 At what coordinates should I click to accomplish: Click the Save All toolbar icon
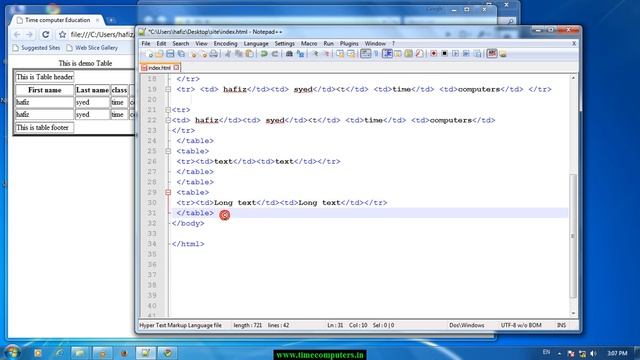[x=181, y=54]
